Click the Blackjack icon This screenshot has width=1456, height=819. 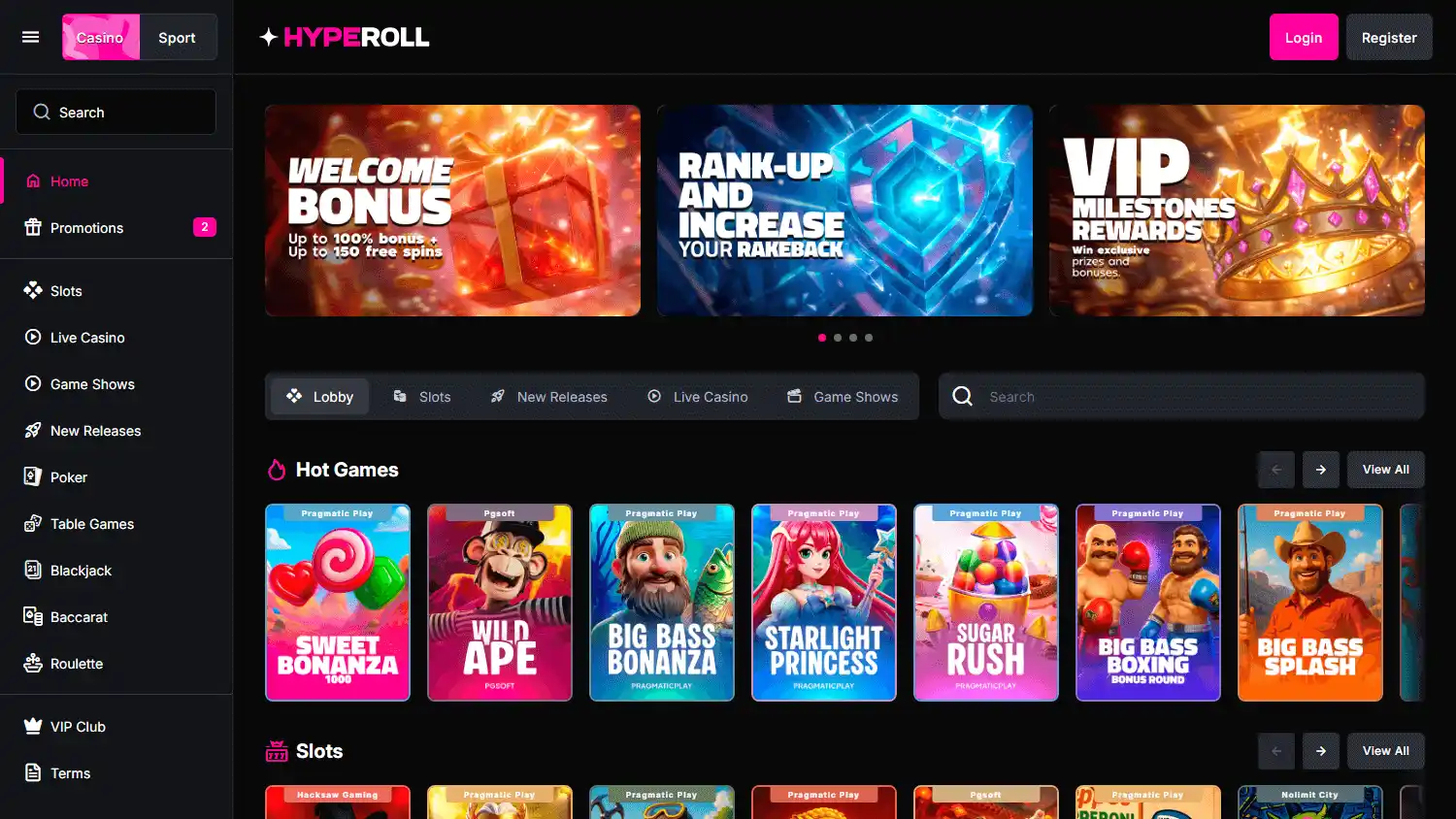point(33,570)
